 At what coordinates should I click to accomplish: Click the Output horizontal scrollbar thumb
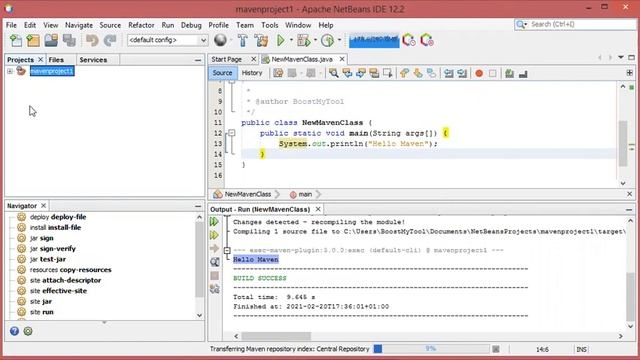pos(276,336)
